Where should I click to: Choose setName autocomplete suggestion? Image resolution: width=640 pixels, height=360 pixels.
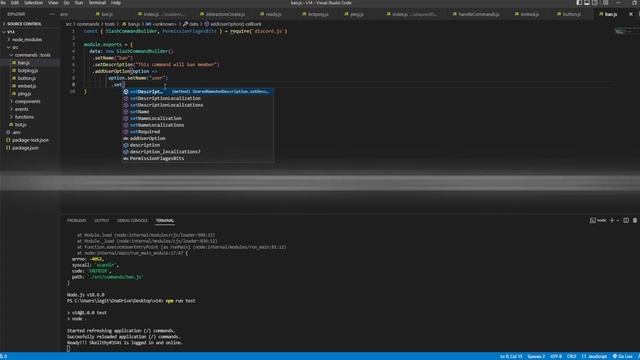click(198, 111)
